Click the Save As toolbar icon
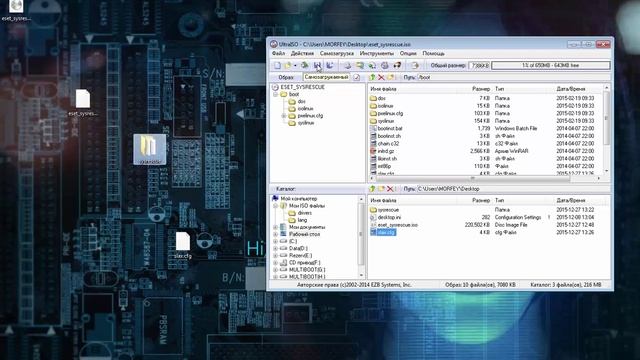Image resolution: width=640 pixels, height=360 pixels. [x=330, y=65]
